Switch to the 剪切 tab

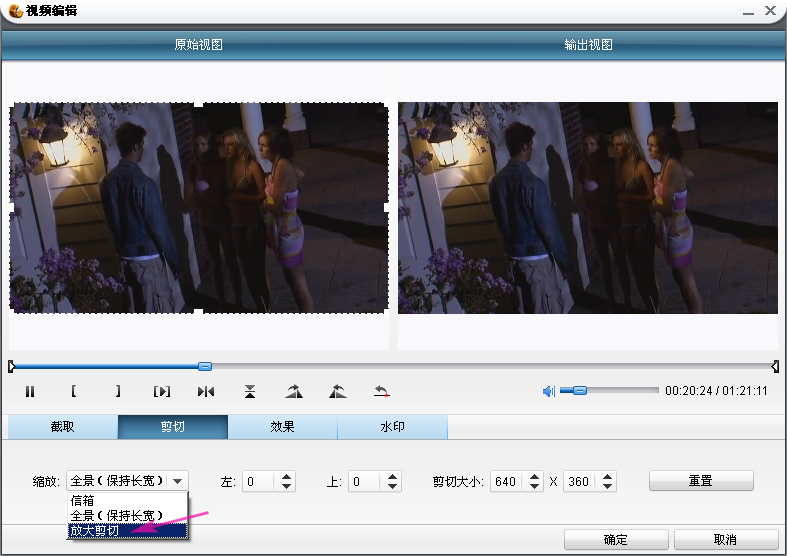point(173,427)
